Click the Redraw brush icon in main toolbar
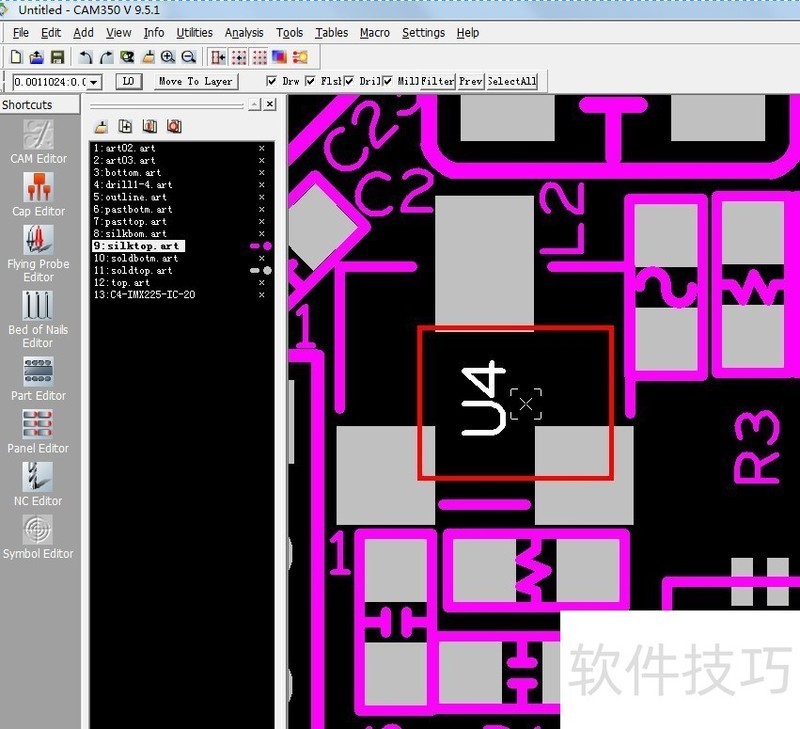Image resolution: width=800 pixels, height=729 pixels. [x=148, y=57]
